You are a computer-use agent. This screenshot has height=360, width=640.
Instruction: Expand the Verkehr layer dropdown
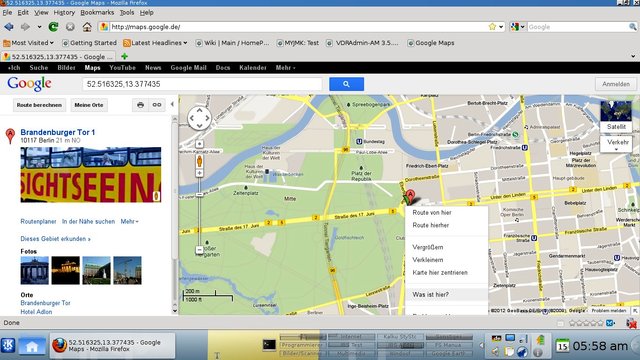(616, 144)
